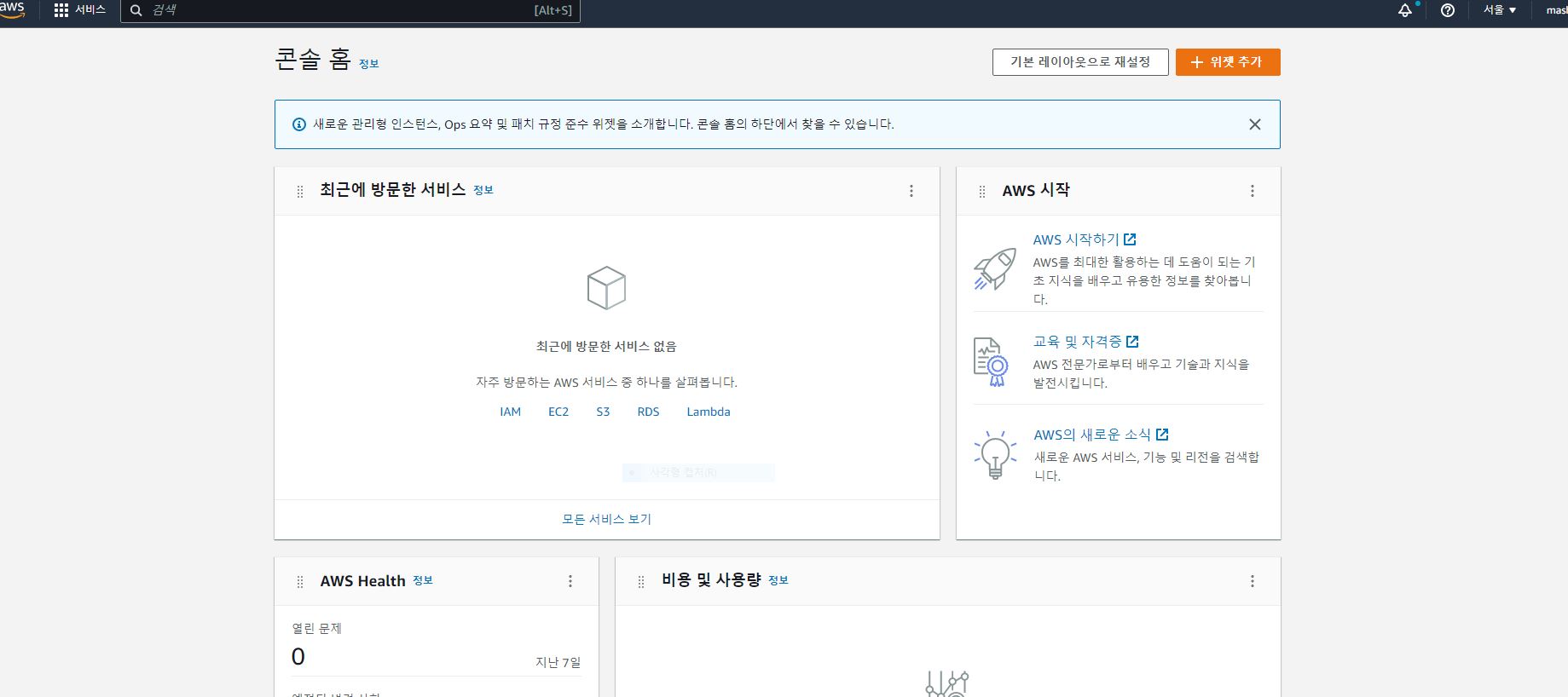This screenshot has width=1568, height=697.
Task: Click the lightbulb icon for 새로운 소식
Action: (995, 454)
